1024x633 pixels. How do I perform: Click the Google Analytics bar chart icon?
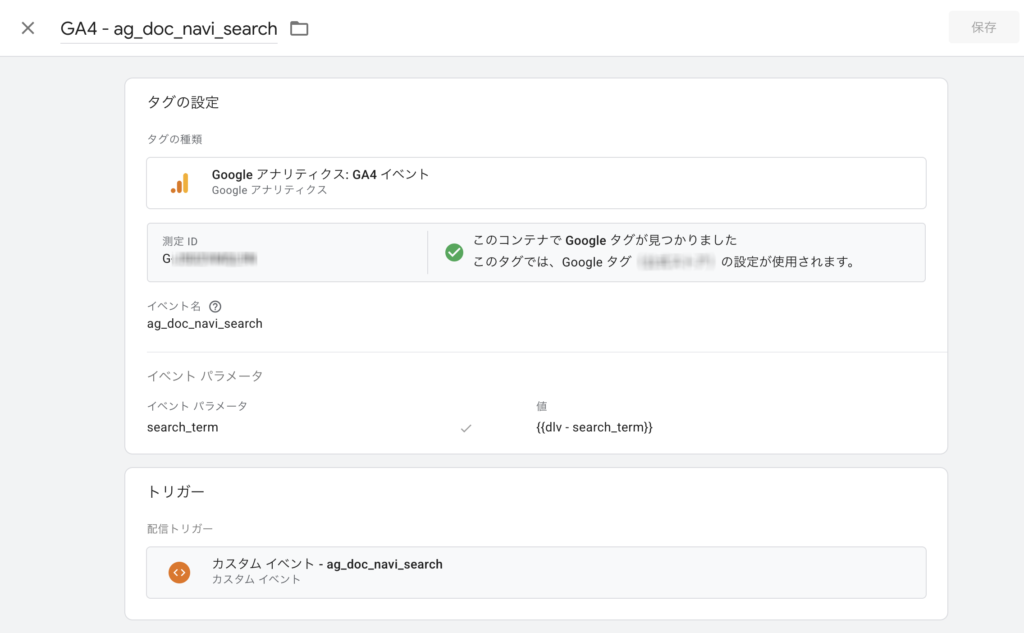click(179, 183)
